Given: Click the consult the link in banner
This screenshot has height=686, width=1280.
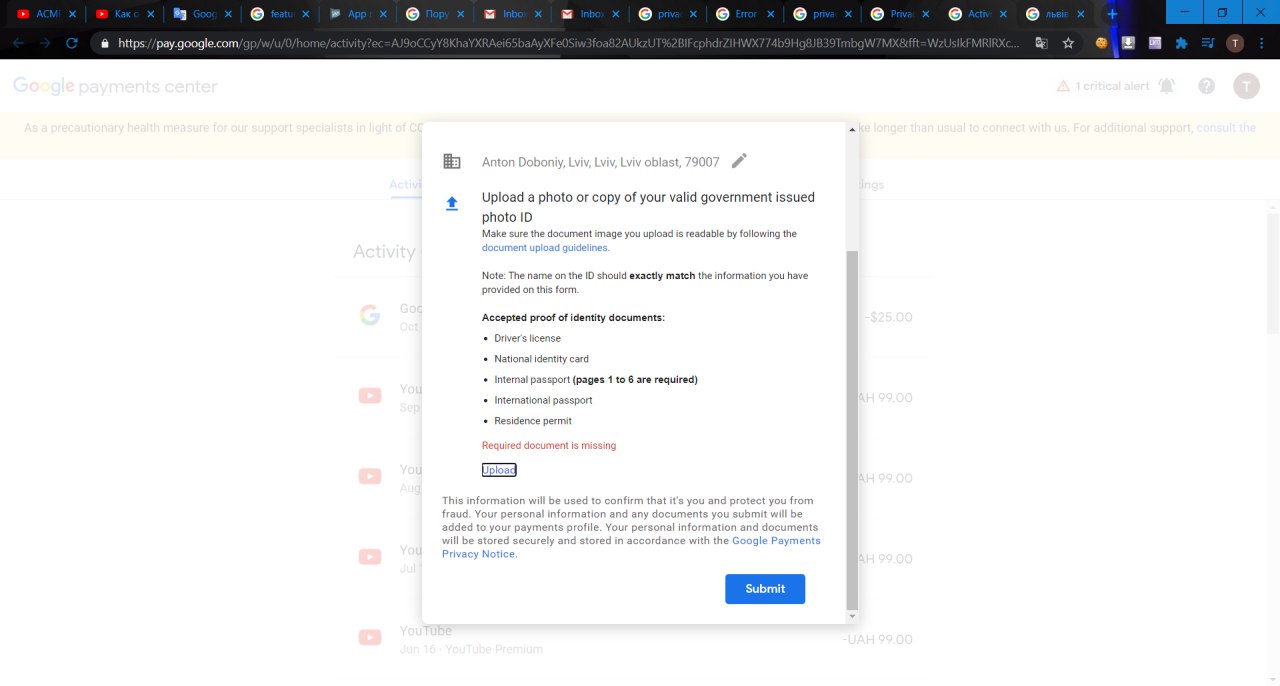Looking at the screenshot, I should 1226,128.
